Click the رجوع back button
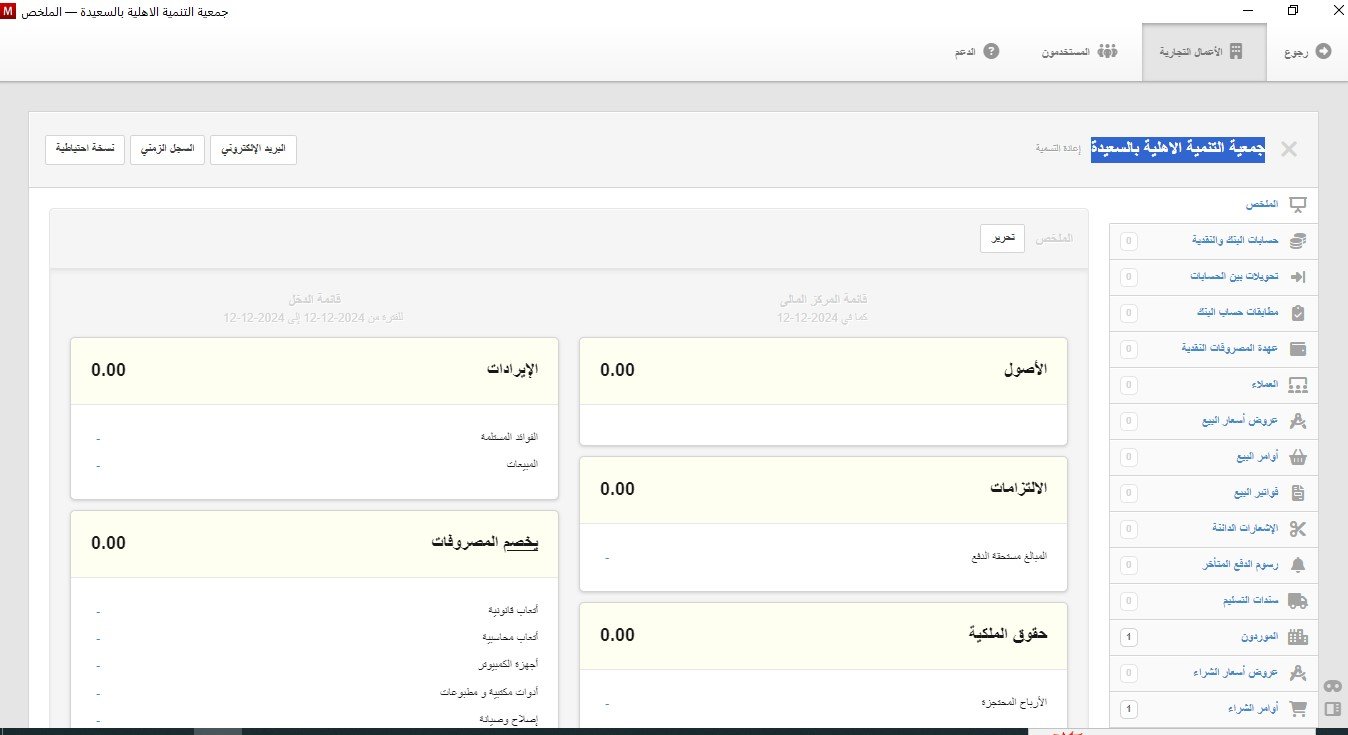 (1307, 51)
